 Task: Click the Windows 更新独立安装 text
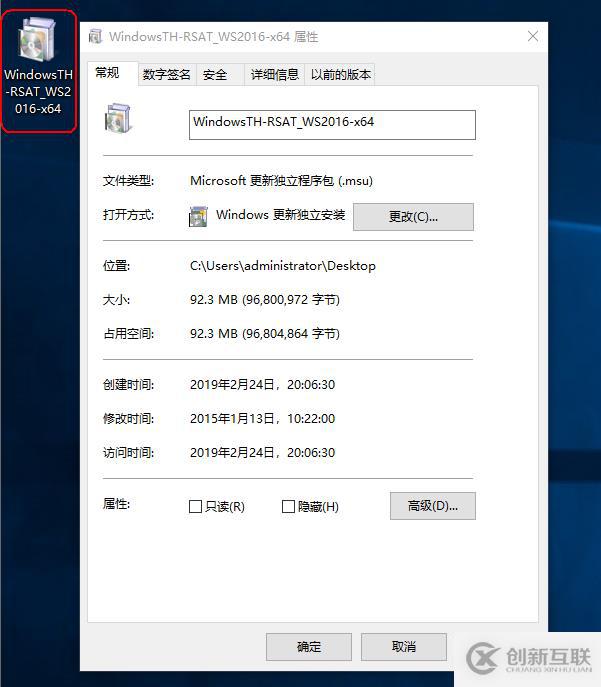point(280,215)
